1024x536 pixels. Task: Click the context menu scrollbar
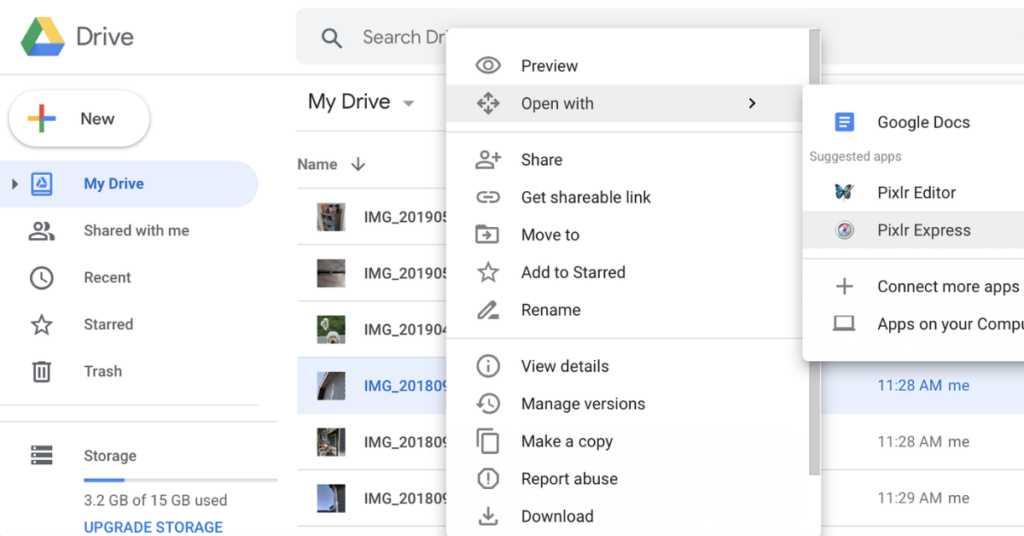pyautogui.click(x=814, y=252)
